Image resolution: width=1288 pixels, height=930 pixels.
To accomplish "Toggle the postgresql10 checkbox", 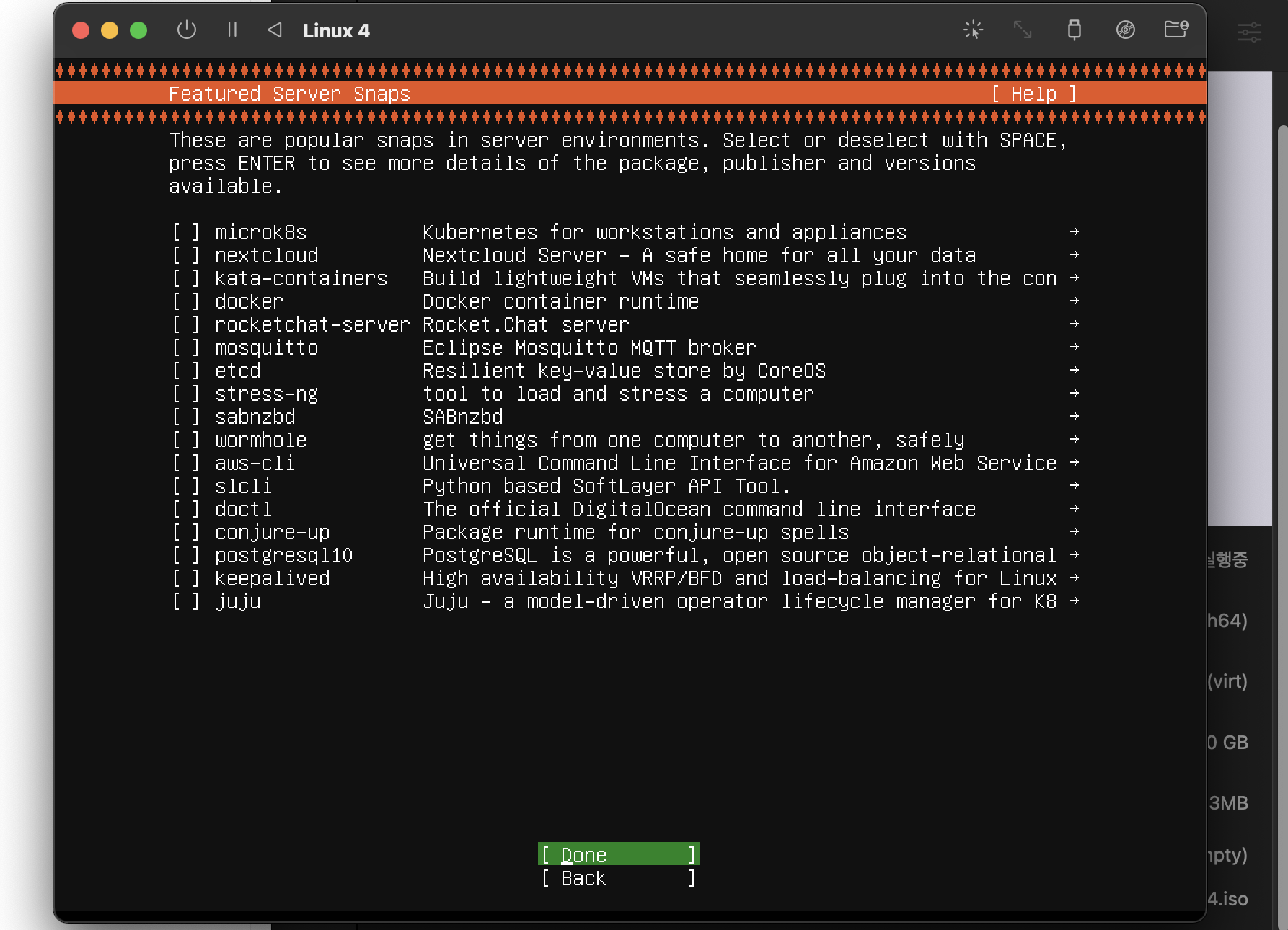I will (x=185, y=555).
